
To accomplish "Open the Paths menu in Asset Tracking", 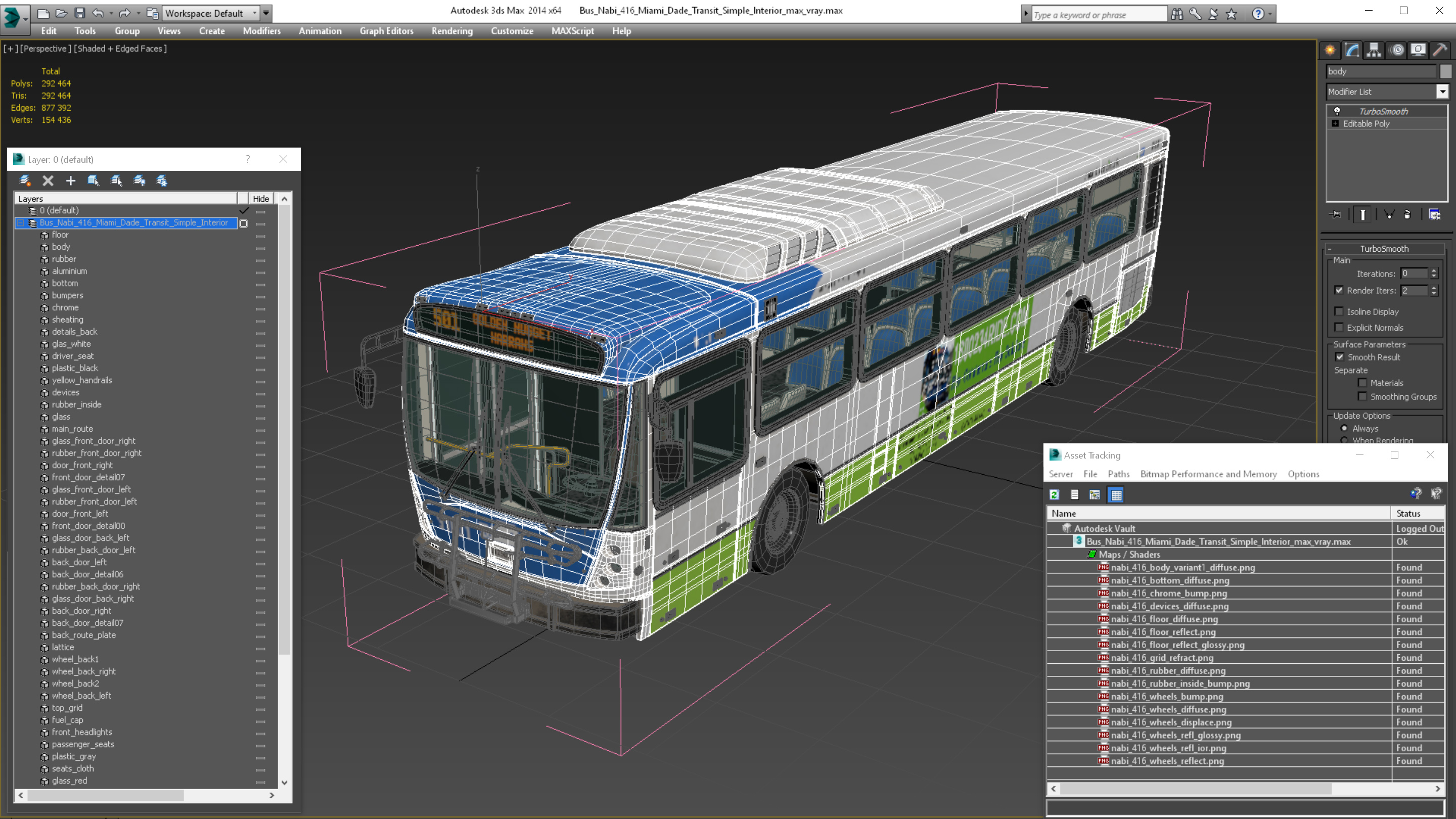I will click(1119, 474).
